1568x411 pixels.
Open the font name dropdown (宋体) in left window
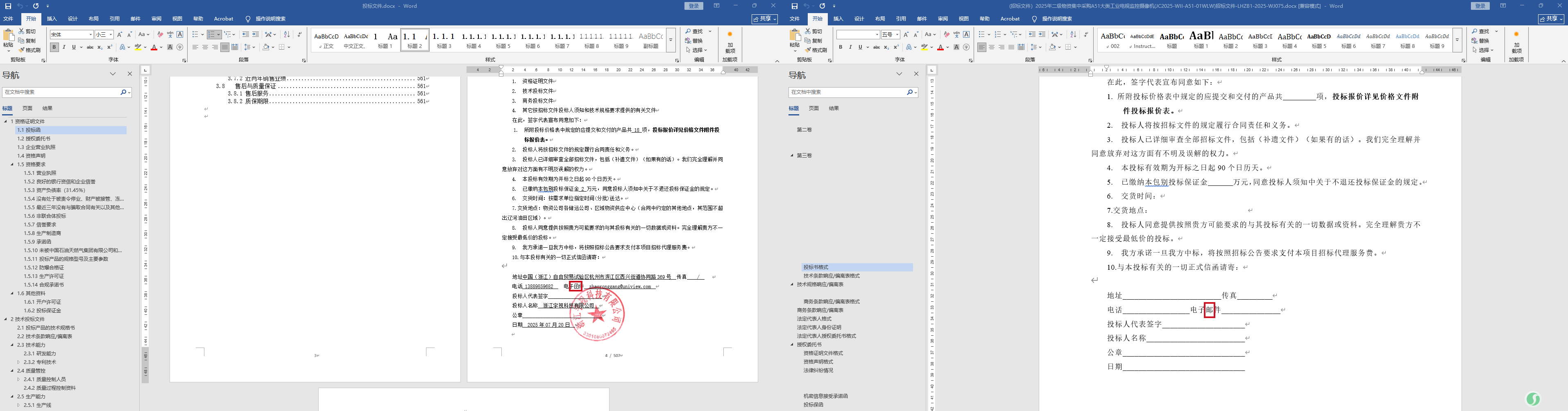point(91,35)
